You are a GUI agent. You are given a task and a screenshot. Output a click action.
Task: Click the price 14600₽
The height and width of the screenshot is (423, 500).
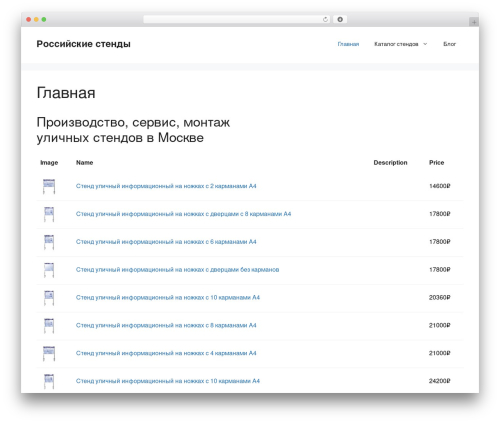click(440, 186)
